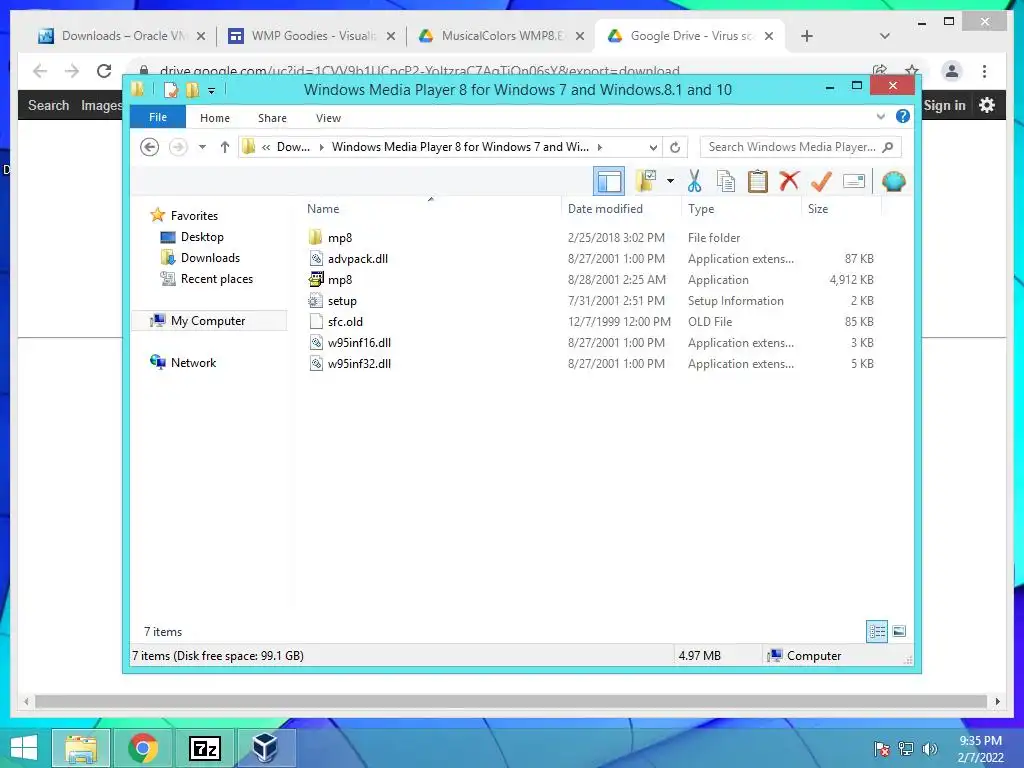
Task: Switch to Details view icon at bottom
Action: [877, 631]
